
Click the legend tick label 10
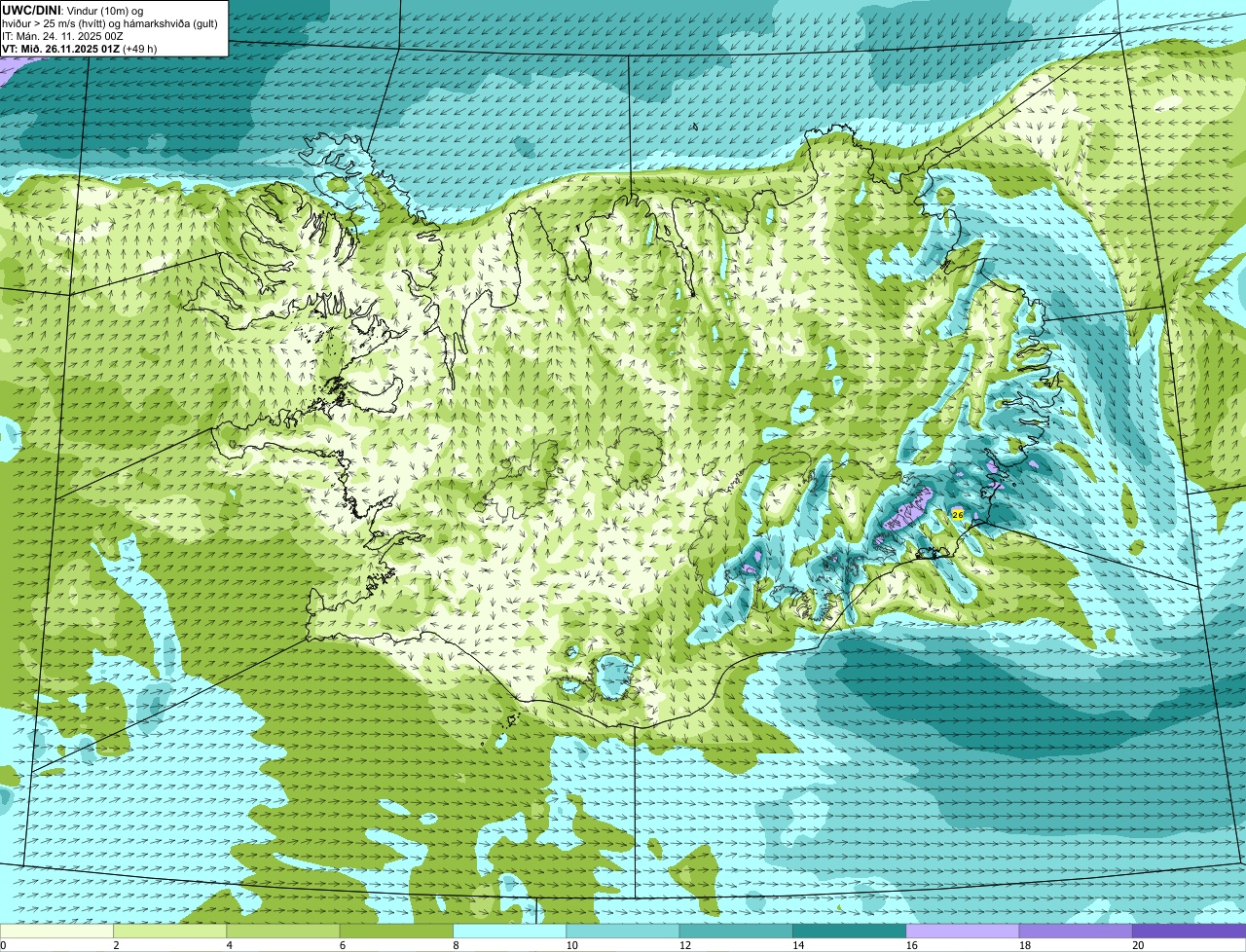pyautogui.click(x=570, y=945)
